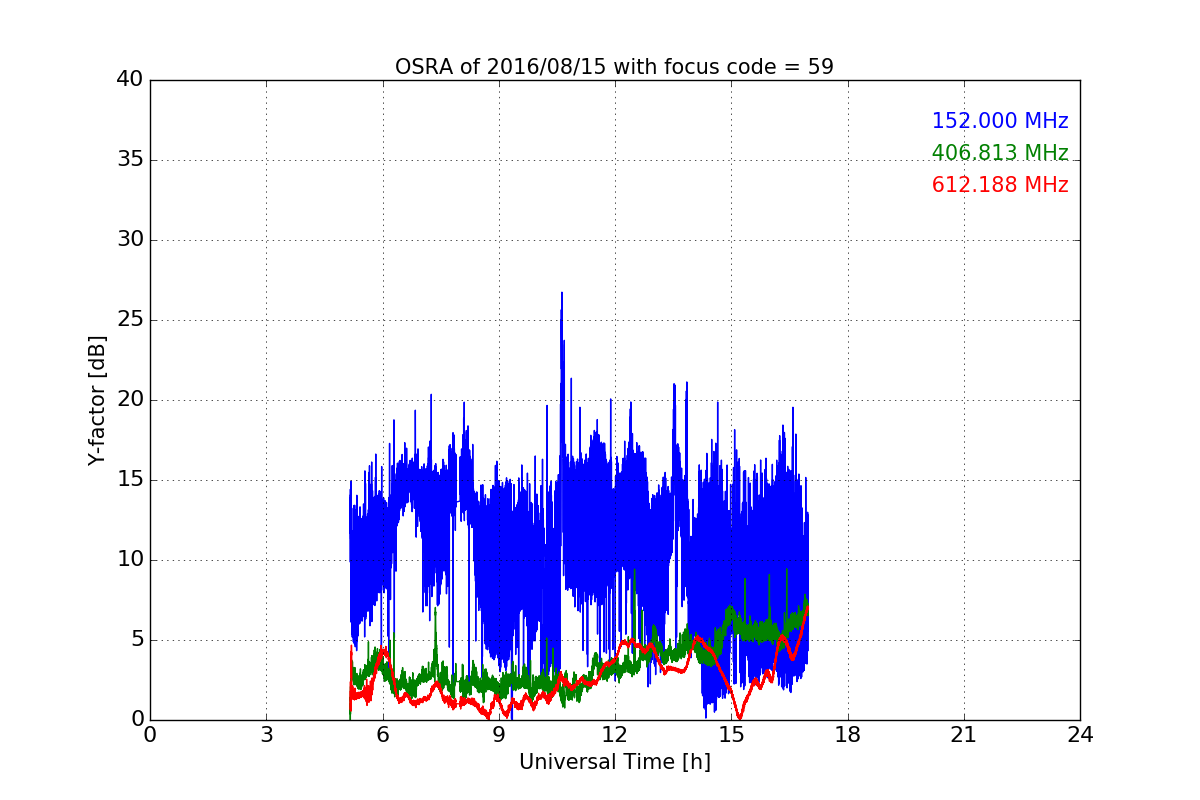This screenshot has width=1200, height=800.
Task: Select the 152.000 MHz legend label
Action: 1000,121
